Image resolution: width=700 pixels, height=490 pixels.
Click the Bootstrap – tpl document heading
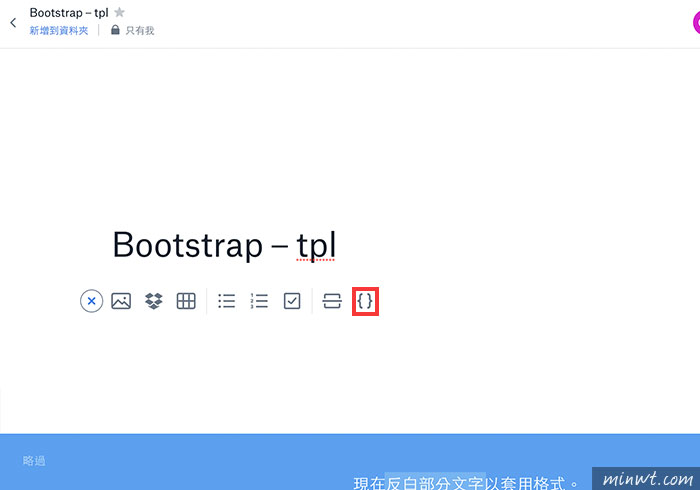coord(224,245)
